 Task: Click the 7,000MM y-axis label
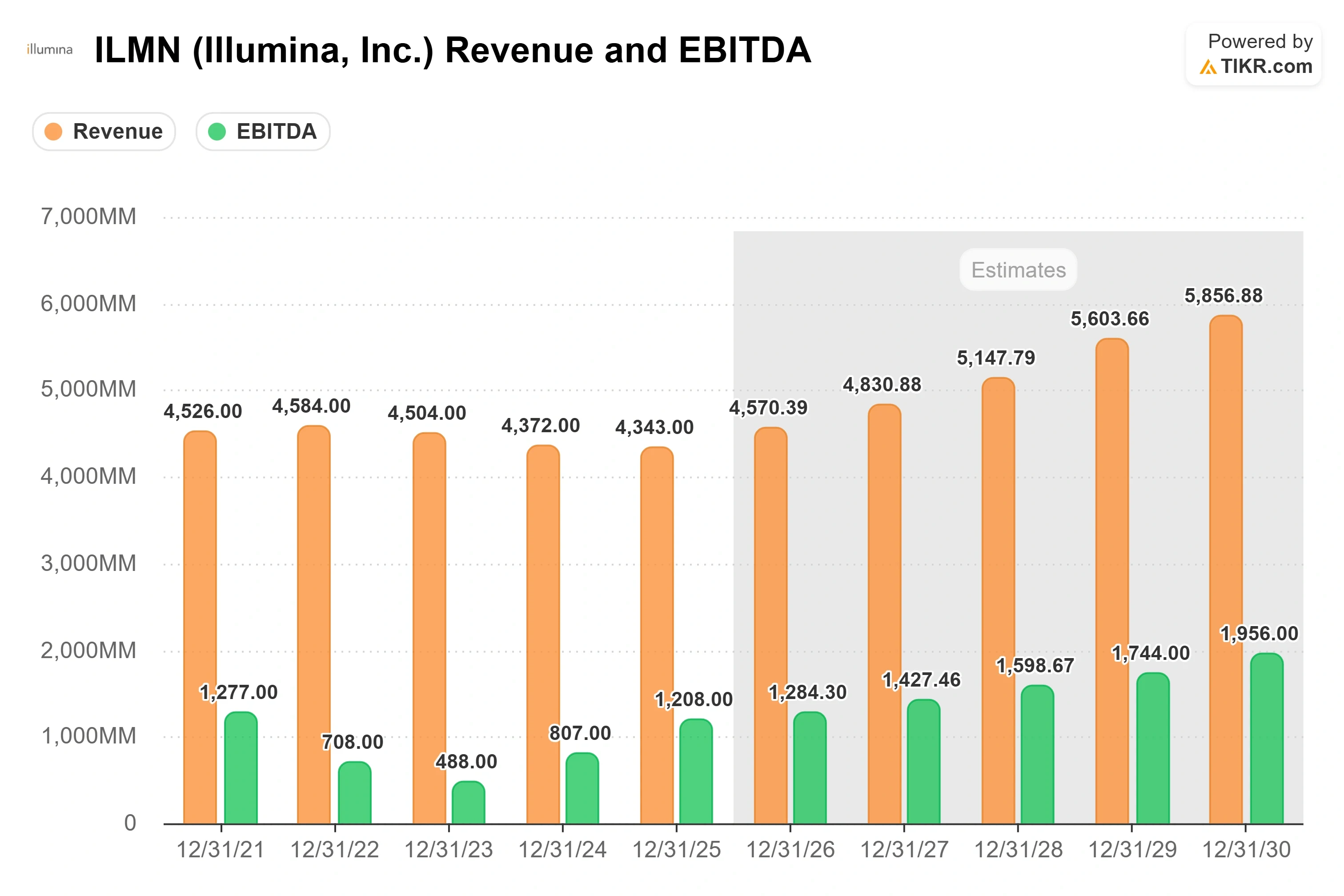(x=88, y=217)
